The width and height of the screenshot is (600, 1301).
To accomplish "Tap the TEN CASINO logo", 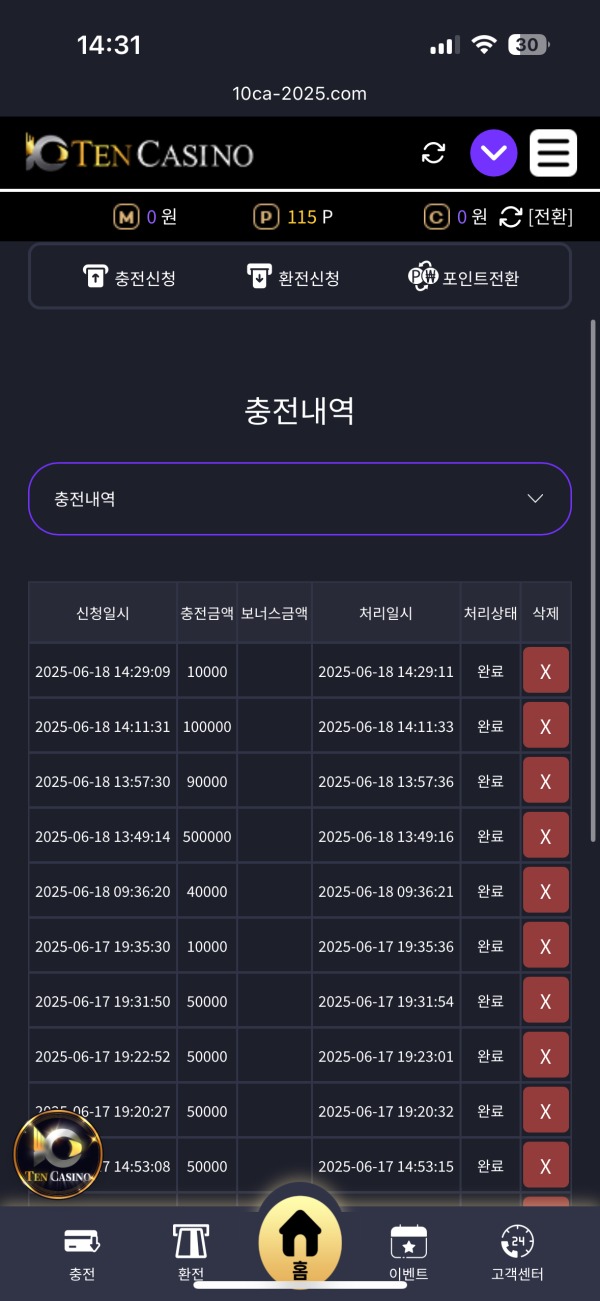I will pyautogui.click(x=138, y=152).
